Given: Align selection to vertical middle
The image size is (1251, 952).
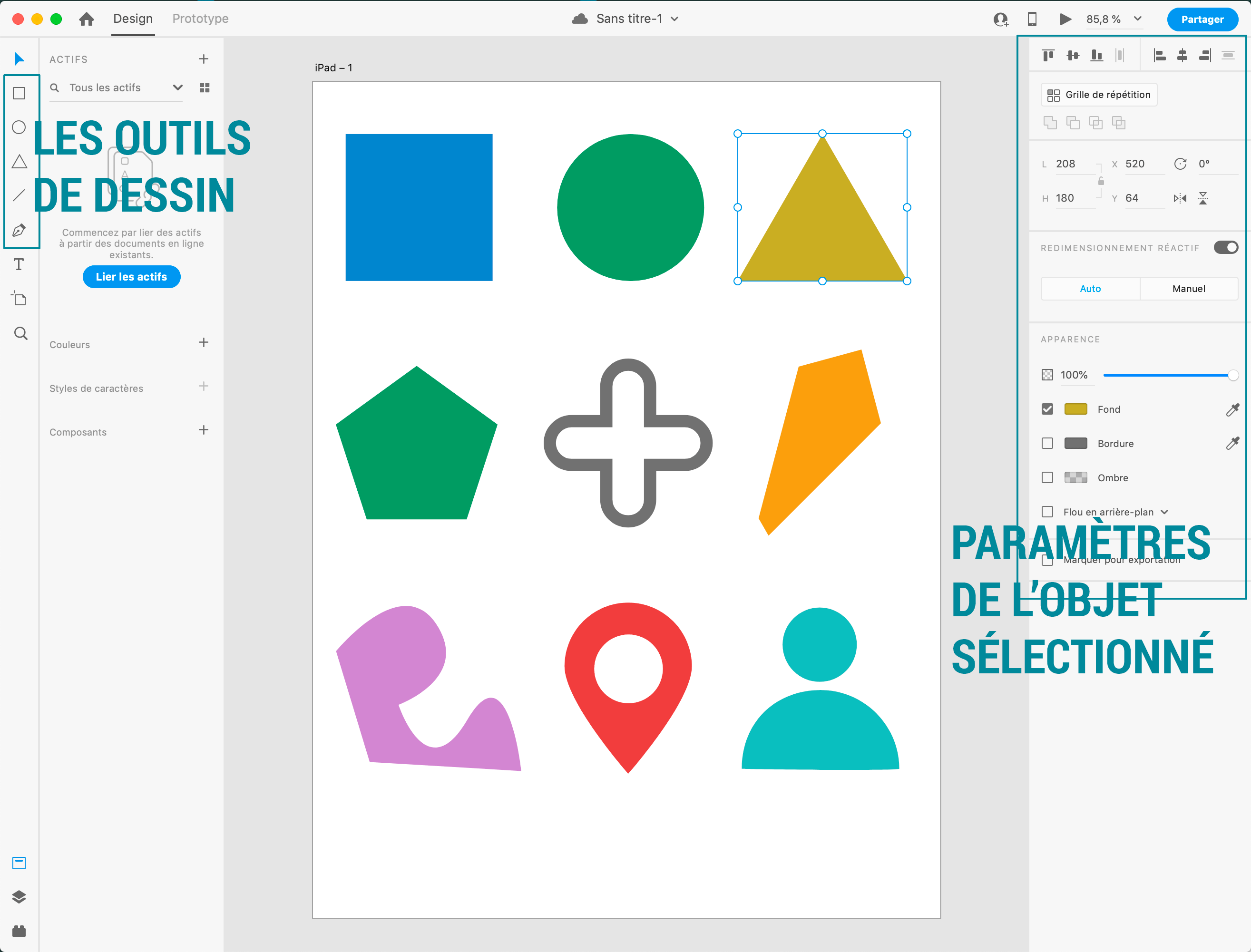Looking at the screenshot, I should pos(1073,56).
